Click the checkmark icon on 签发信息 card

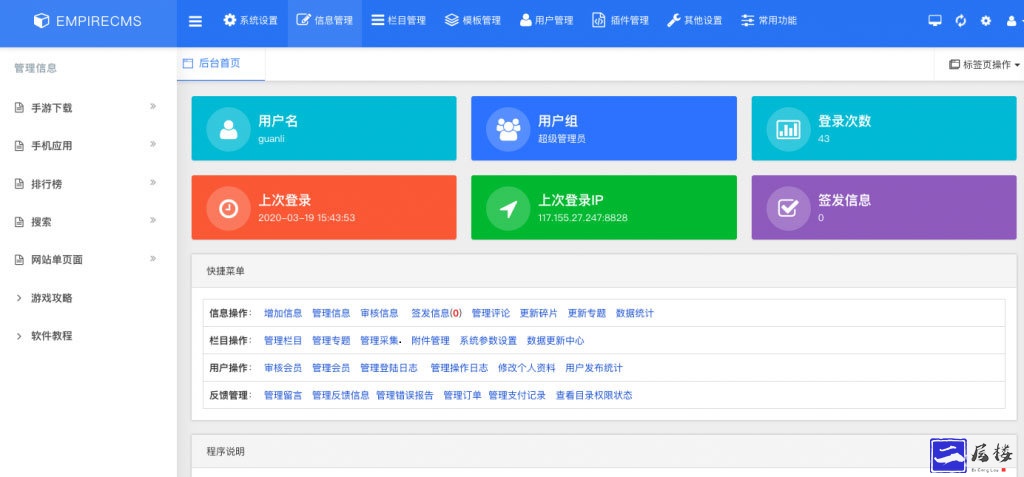(789, 208)
